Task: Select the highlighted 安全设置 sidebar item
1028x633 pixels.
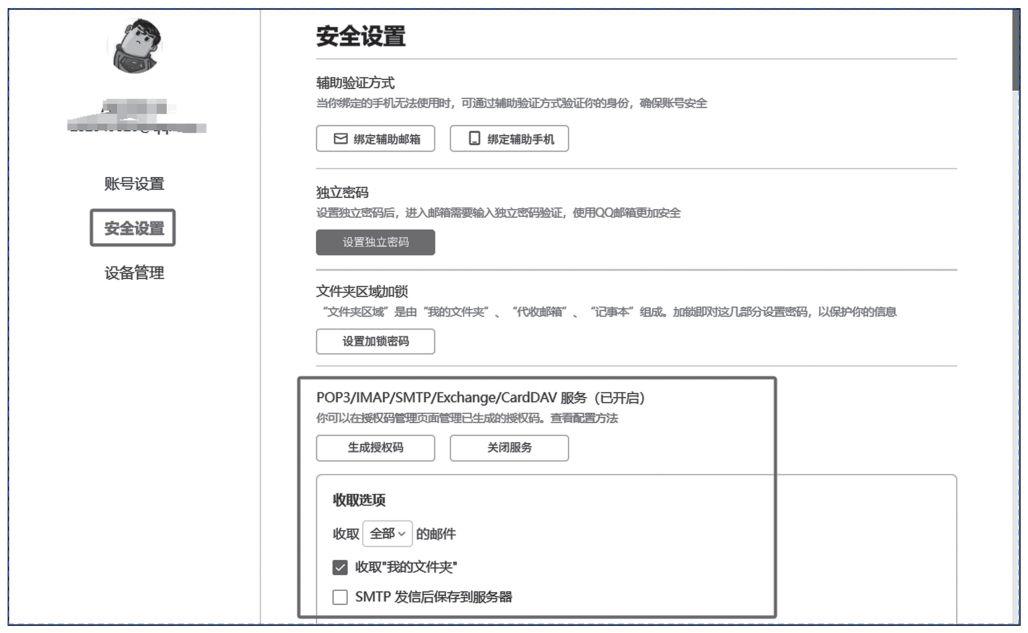Action: click(134, 228)
